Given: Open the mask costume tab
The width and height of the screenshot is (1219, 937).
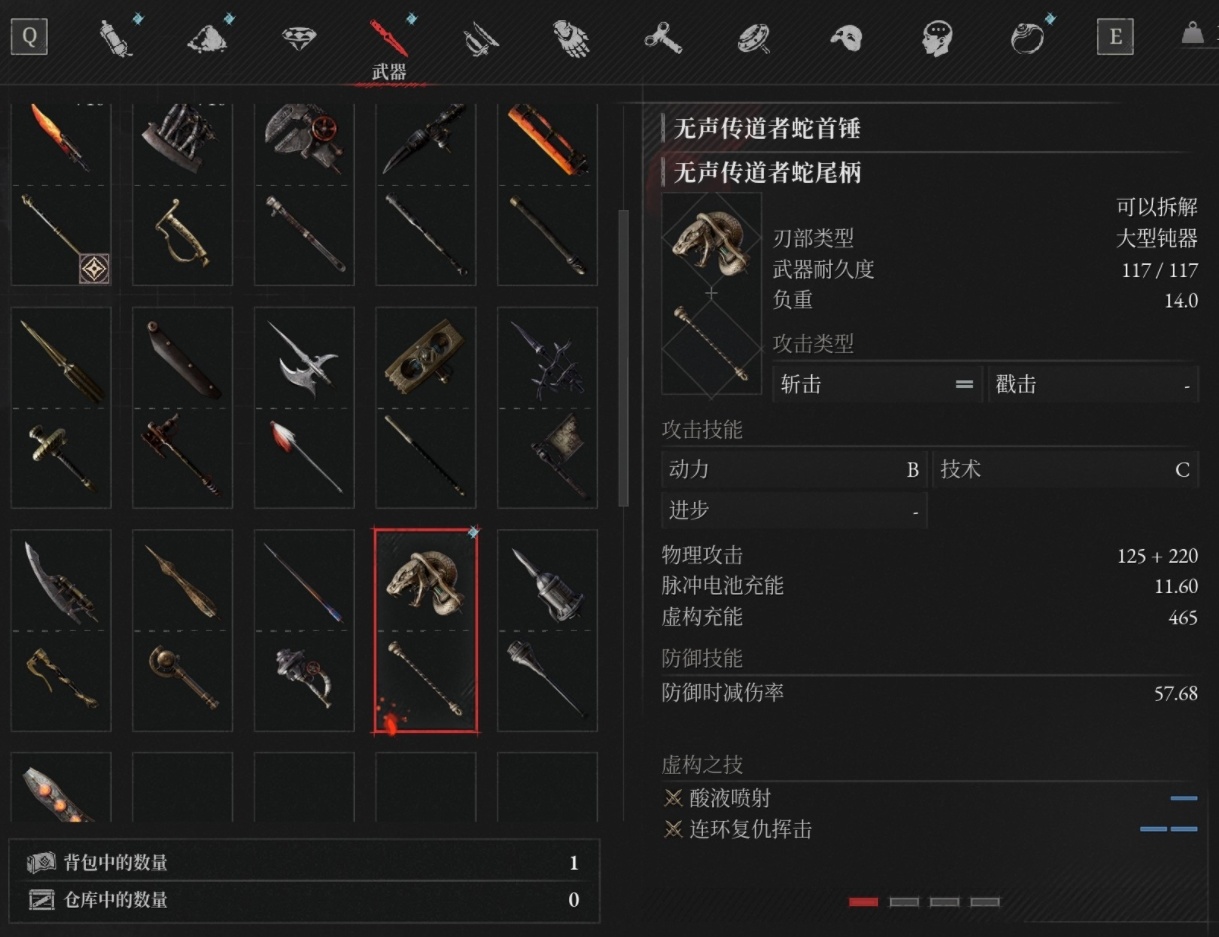Looking at the screenshot, I should 845,39.
